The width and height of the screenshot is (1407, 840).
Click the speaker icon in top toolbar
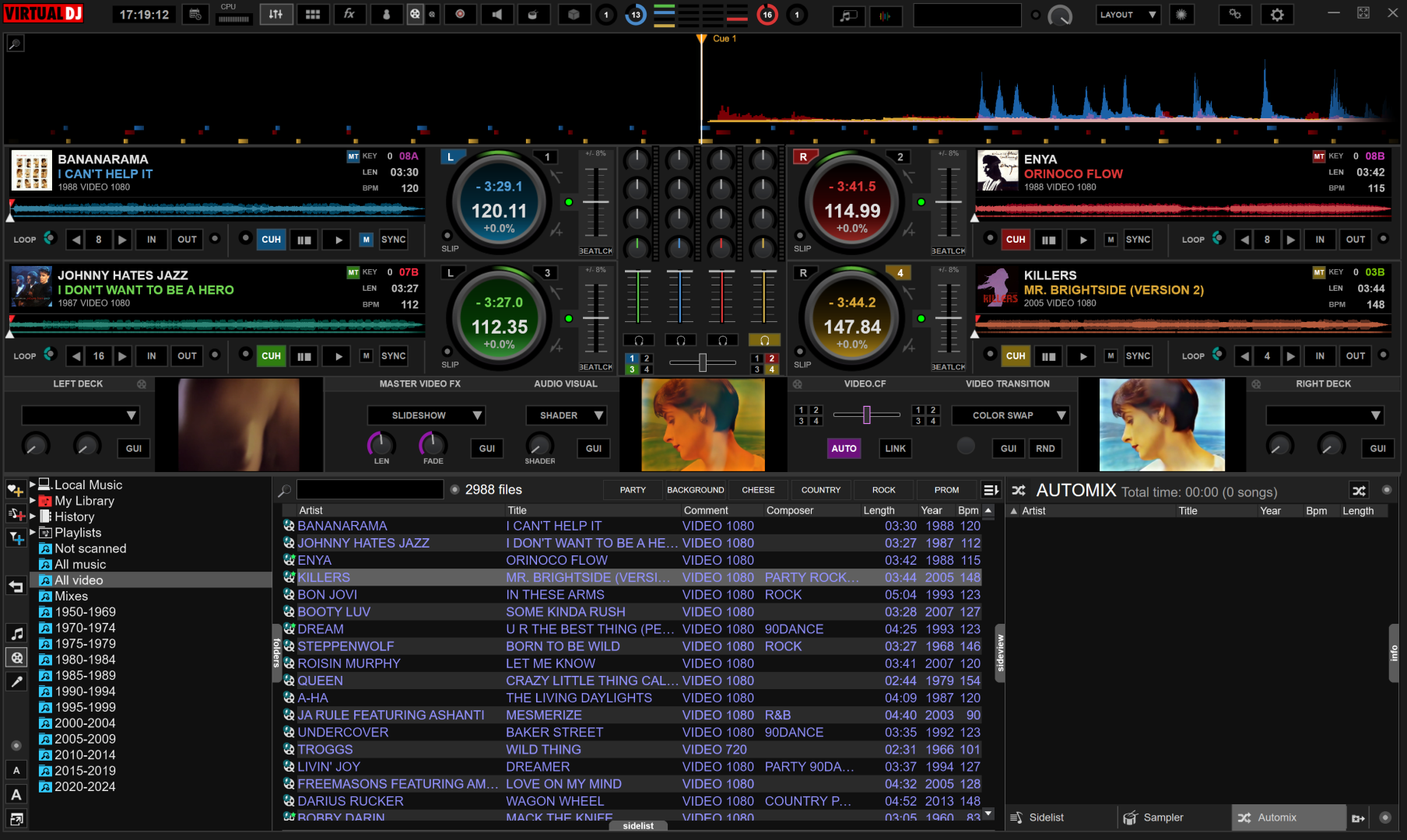point(496,15)
